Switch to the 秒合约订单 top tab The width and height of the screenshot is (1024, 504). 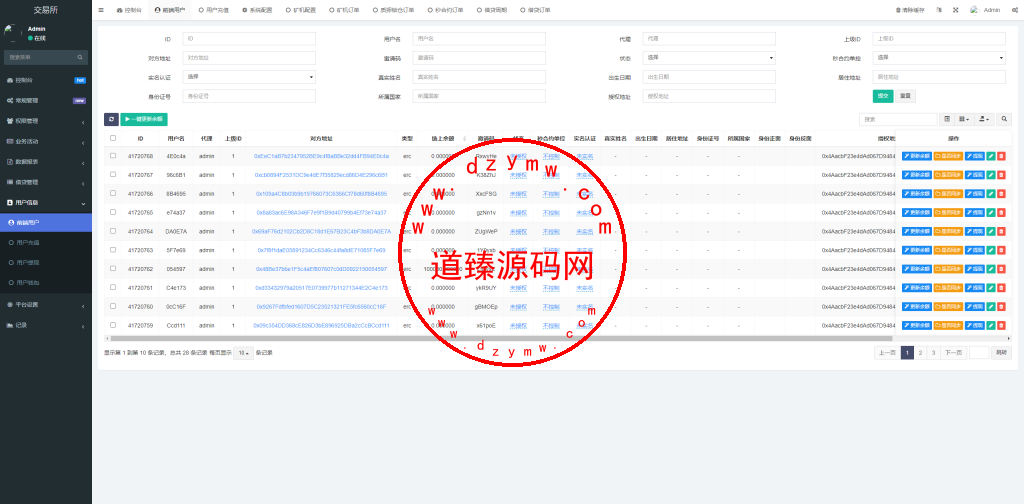(x=445, y=10)
